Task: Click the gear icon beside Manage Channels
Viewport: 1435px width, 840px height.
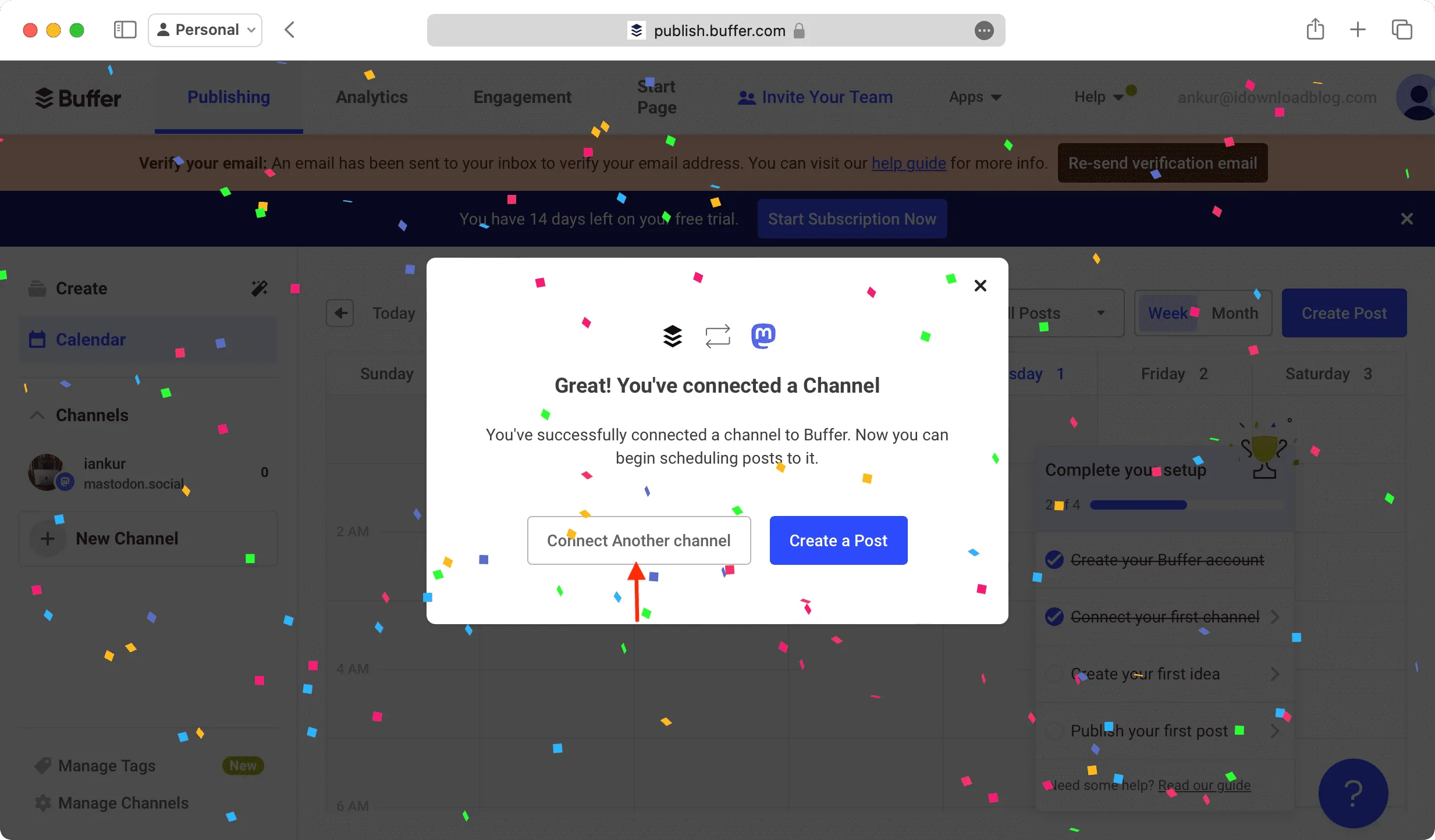Action: pos(43,803)
